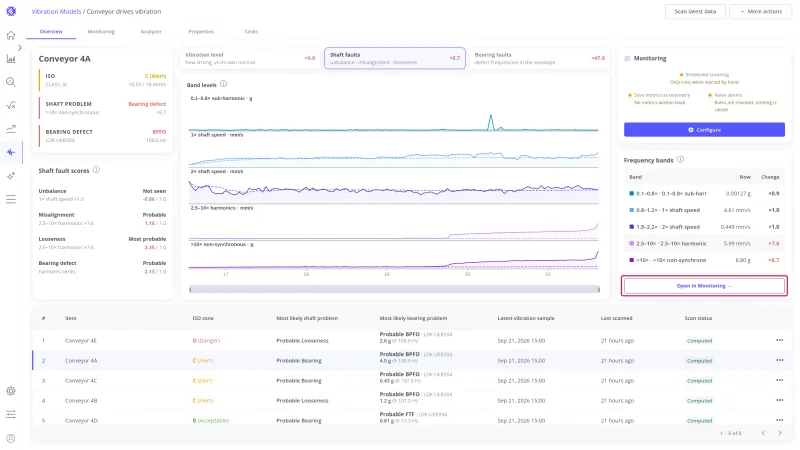This screenshot has width=800, height=450.
Task: Click the magnifier search icon in sidebar
Action: 11,82
